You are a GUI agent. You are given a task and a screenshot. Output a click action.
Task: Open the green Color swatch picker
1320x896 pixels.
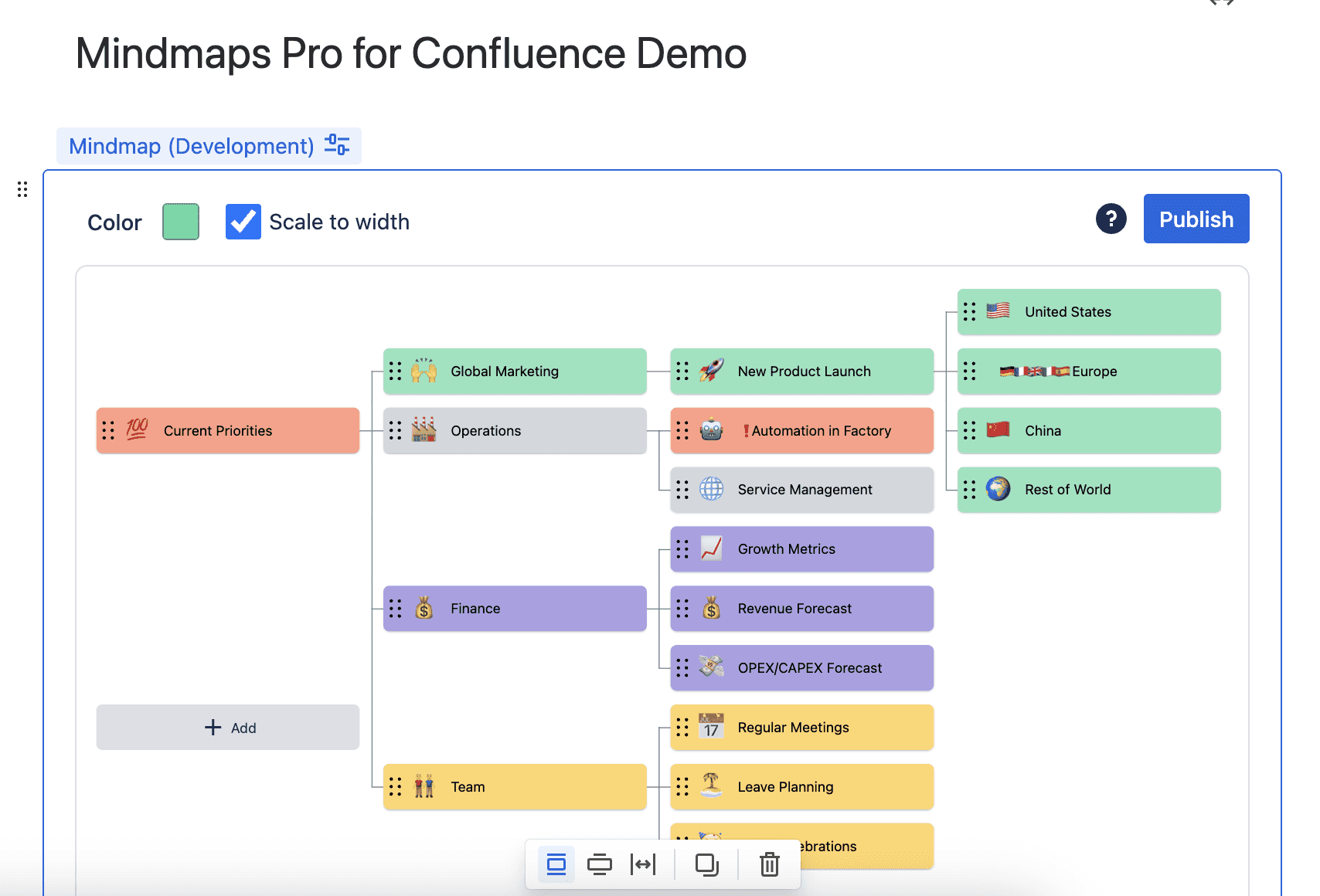[x=181, y=222]
